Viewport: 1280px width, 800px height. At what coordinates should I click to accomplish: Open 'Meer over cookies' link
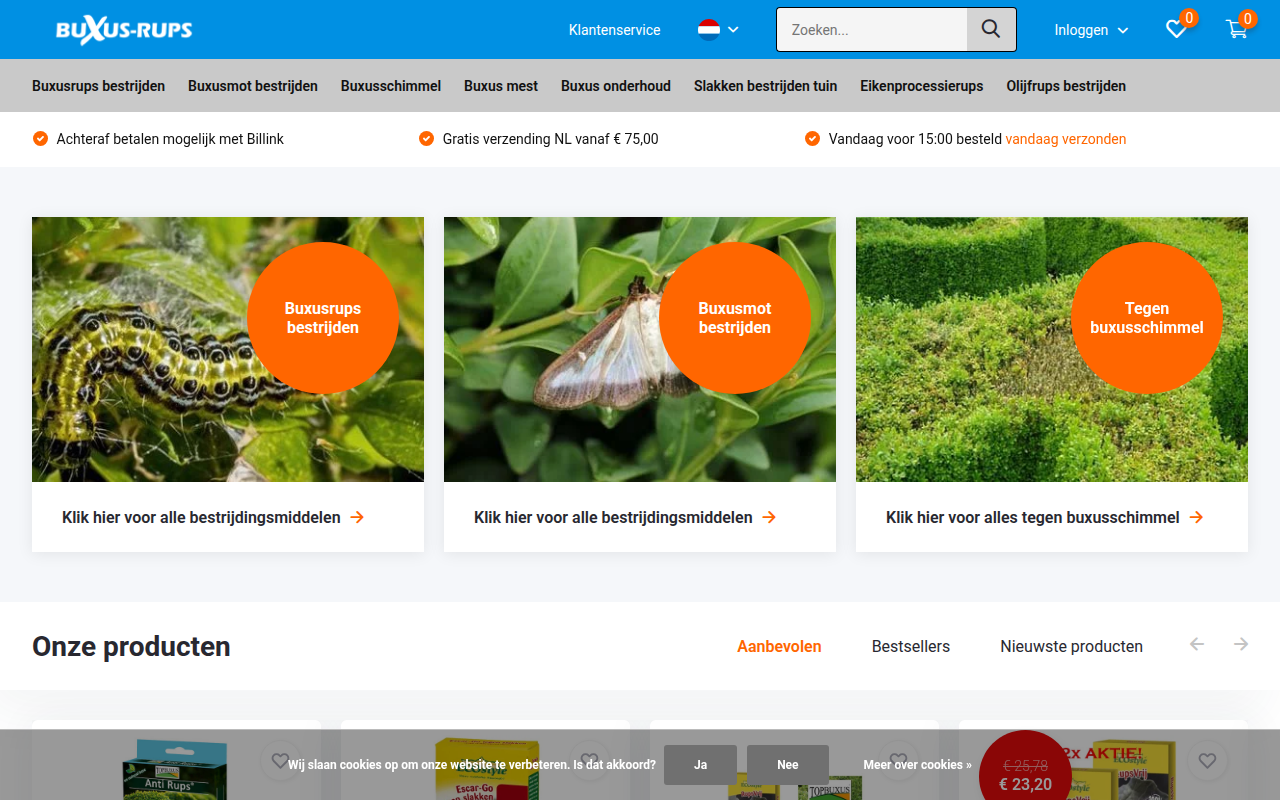[x=917, y=765]
